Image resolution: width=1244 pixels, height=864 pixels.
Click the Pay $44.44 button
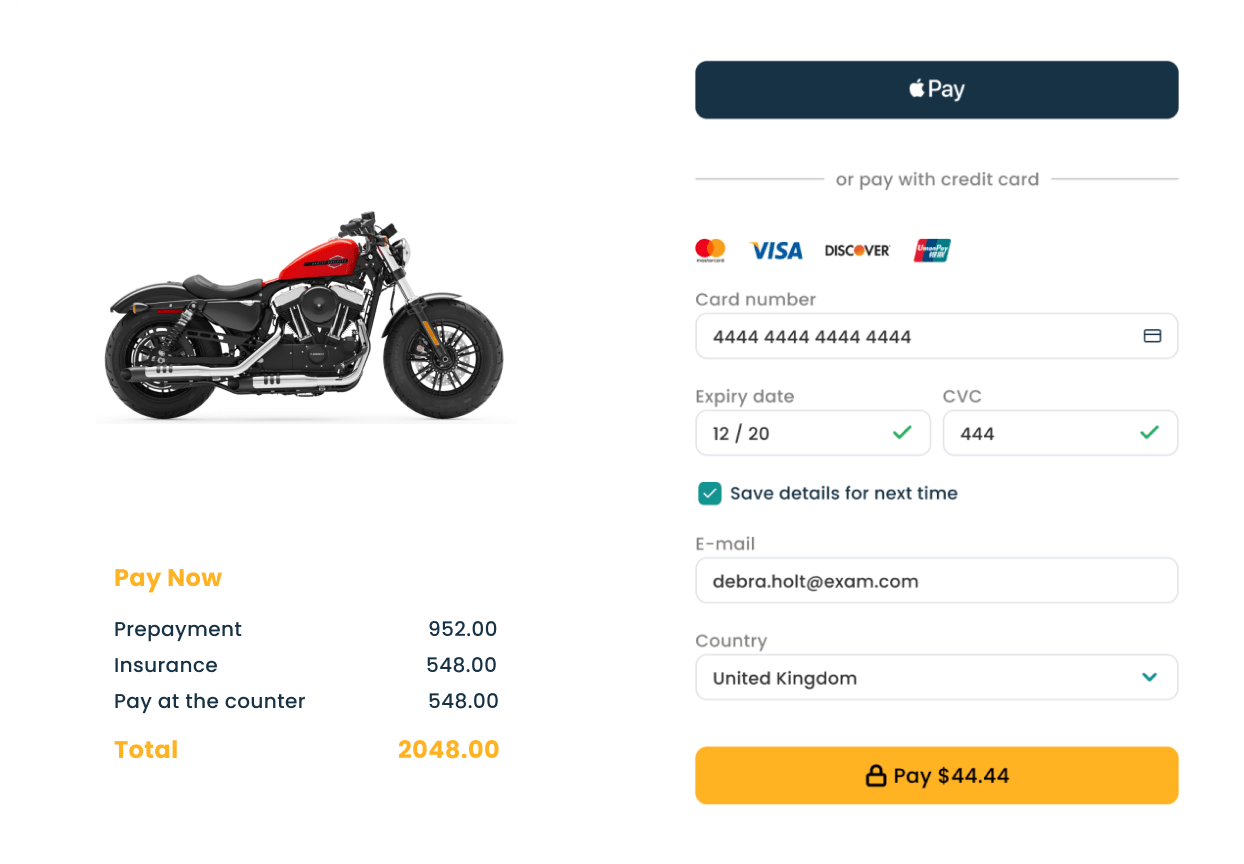click(937, 775)
